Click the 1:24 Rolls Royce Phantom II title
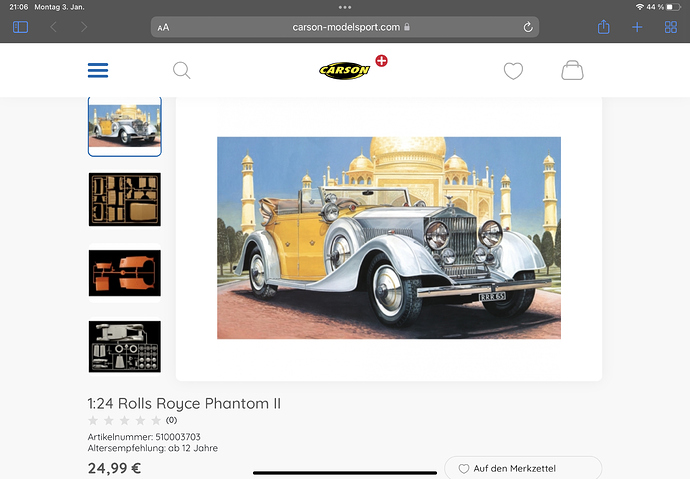 184,403
